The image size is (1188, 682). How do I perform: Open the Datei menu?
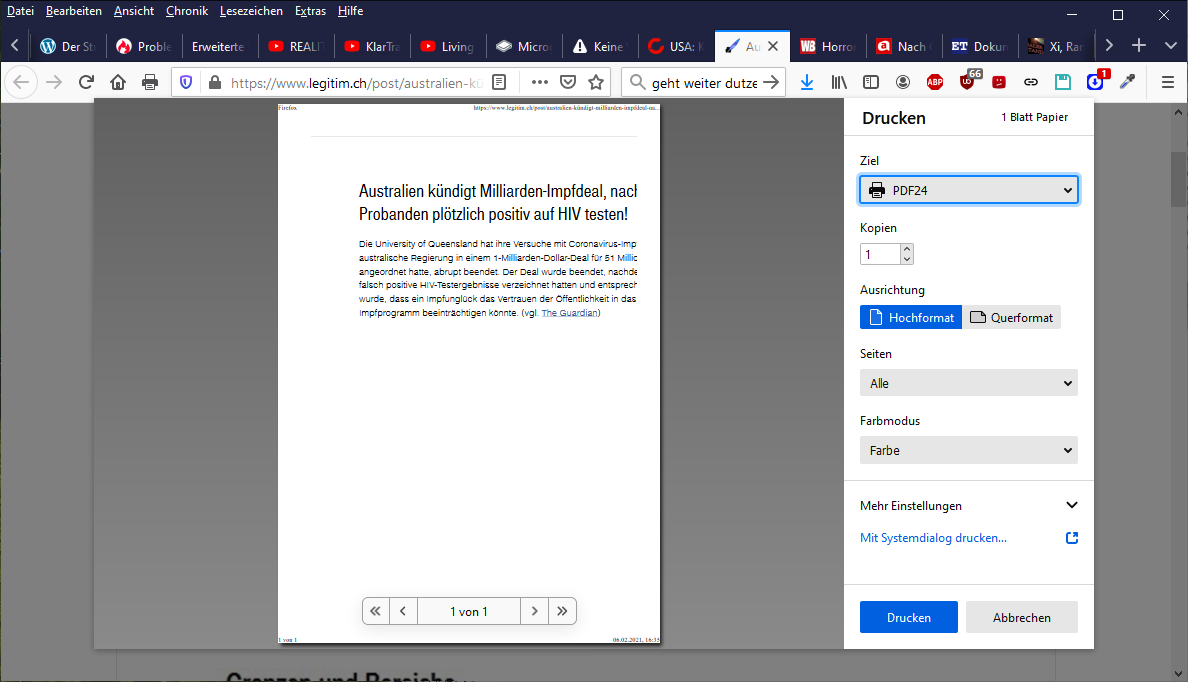pyautogui.click(x=20, y=11)
